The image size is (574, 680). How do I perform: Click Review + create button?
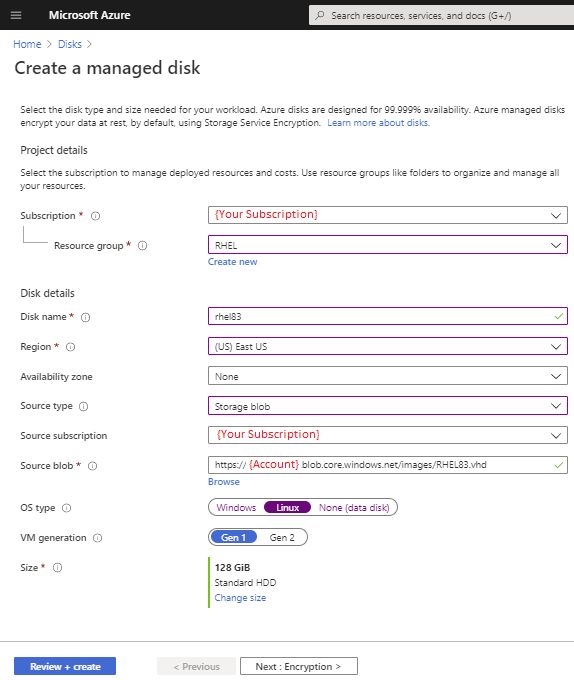tap(65, 667)
